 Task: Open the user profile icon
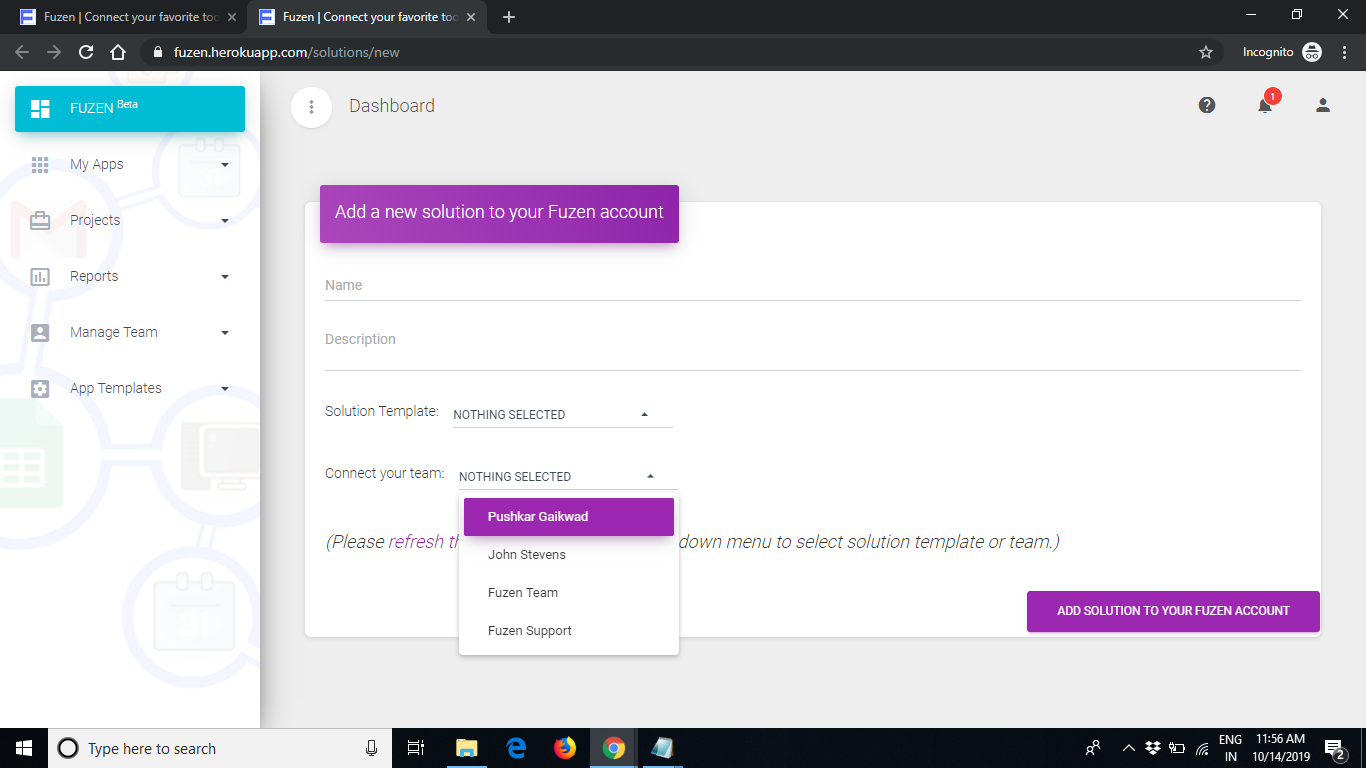[1323, 105]
